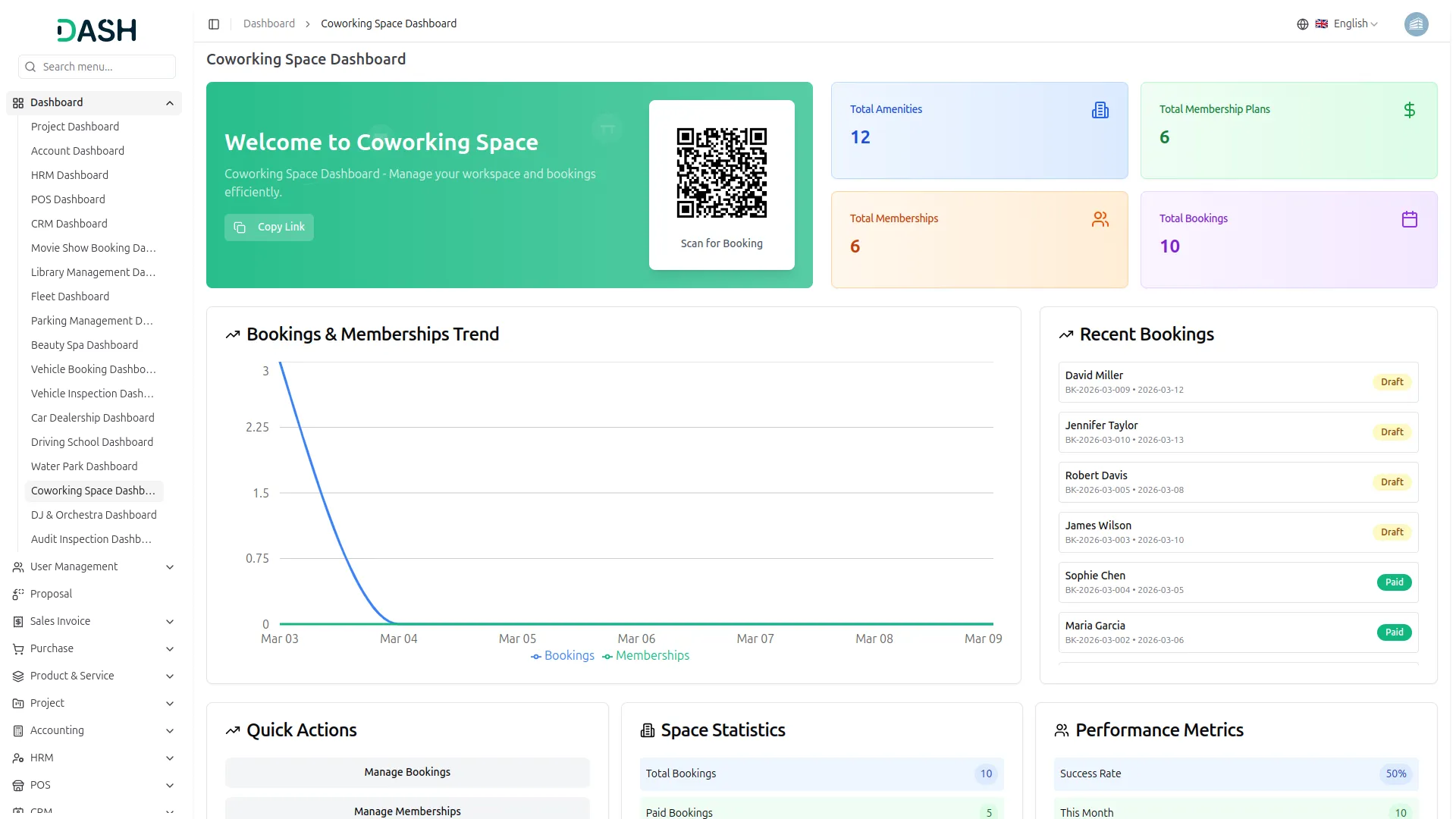The height and width of the screenshot is (819, 1456).
Task: Open the Water Park Dashboard menu item
Action: pyautogui.click(x=84, y=466)
